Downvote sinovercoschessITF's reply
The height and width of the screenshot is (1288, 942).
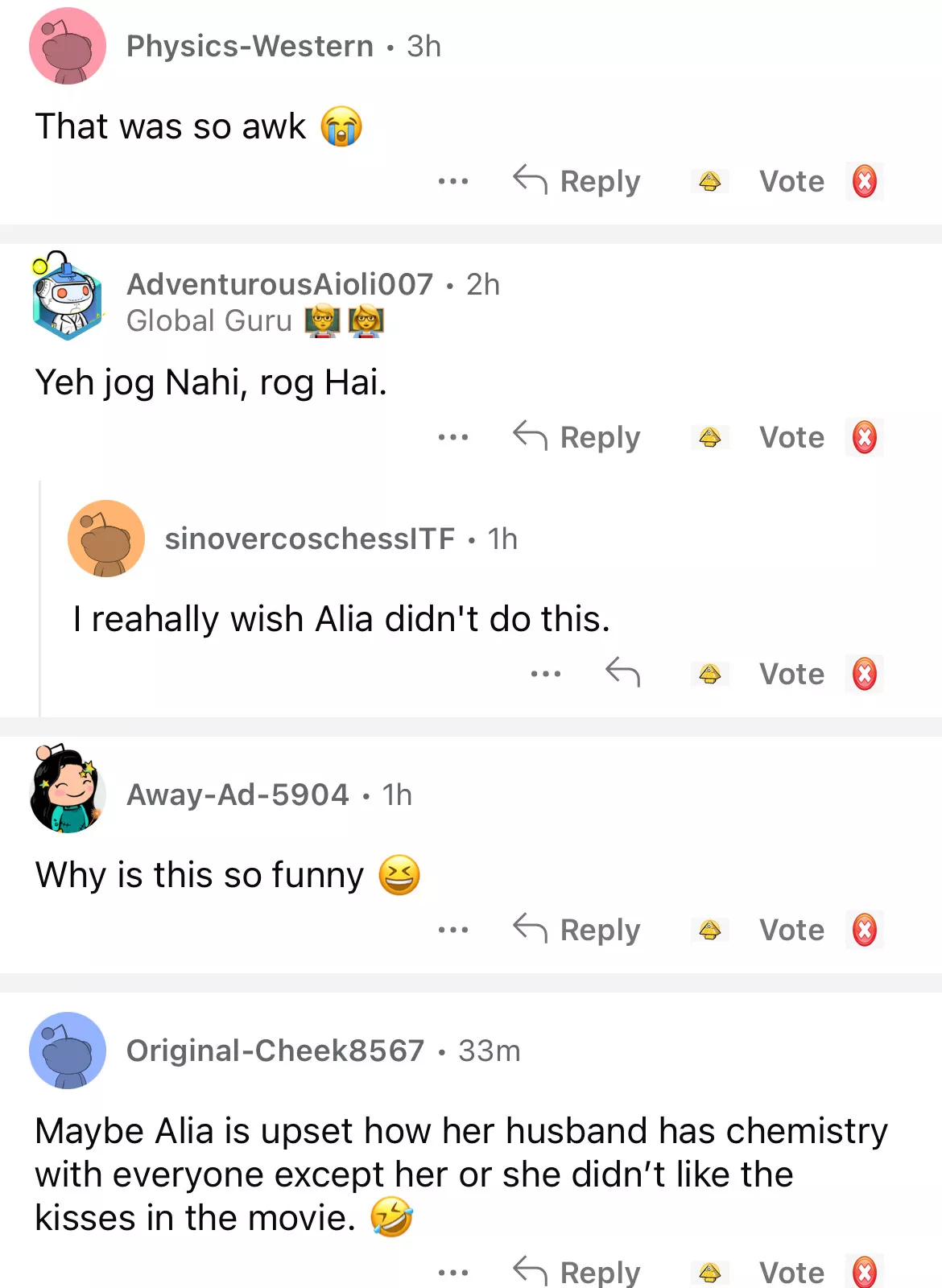[x=864, y=674]
